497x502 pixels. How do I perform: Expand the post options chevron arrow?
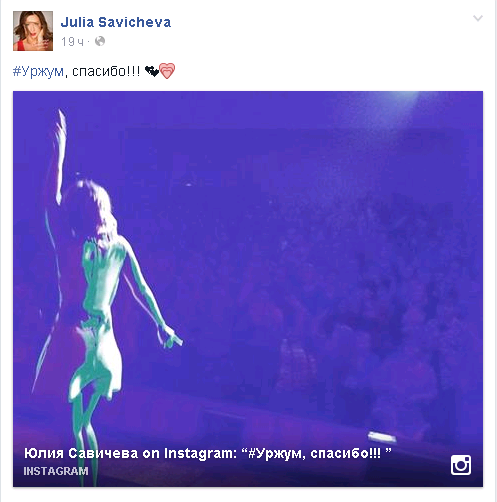point(478,18)
